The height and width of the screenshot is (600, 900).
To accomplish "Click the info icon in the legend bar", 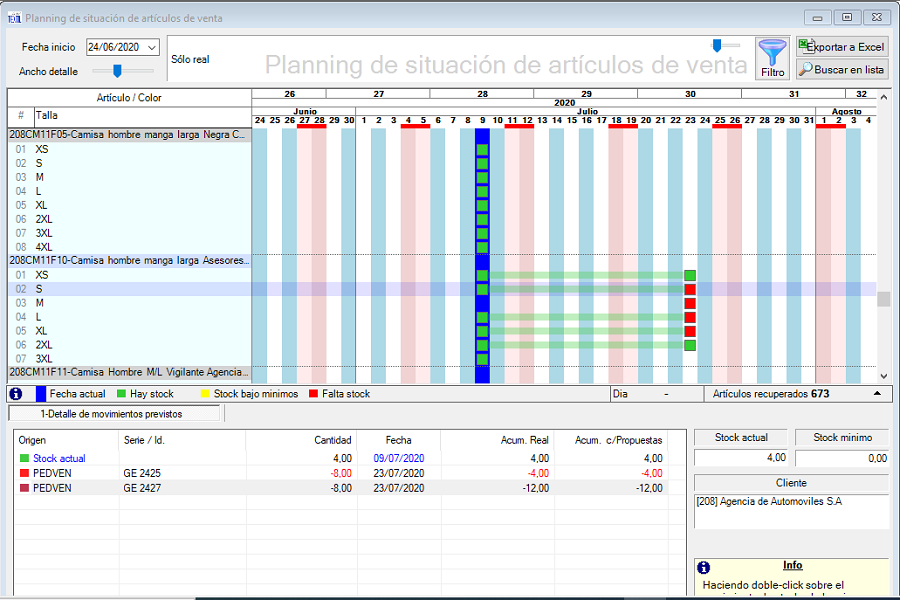I will [x=17, y=394].
